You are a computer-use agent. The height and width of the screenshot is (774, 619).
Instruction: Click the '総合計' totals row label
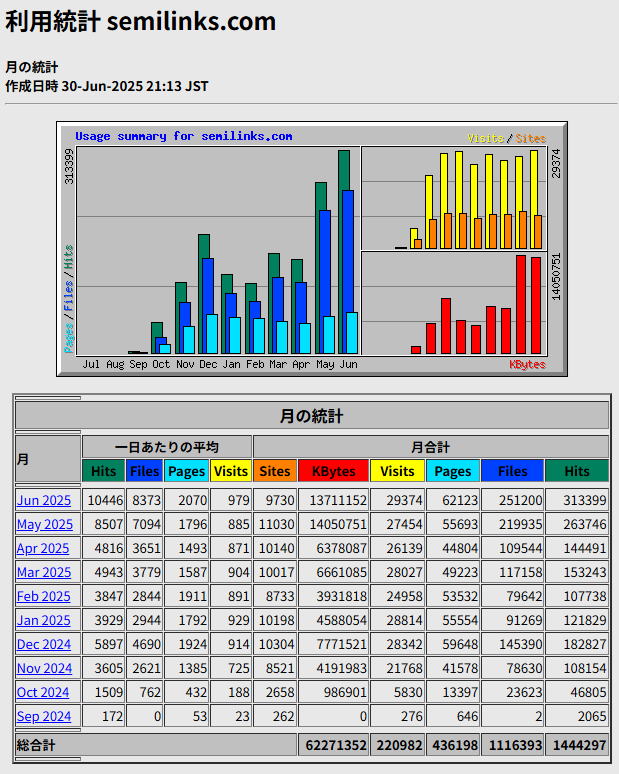point(36,745)
